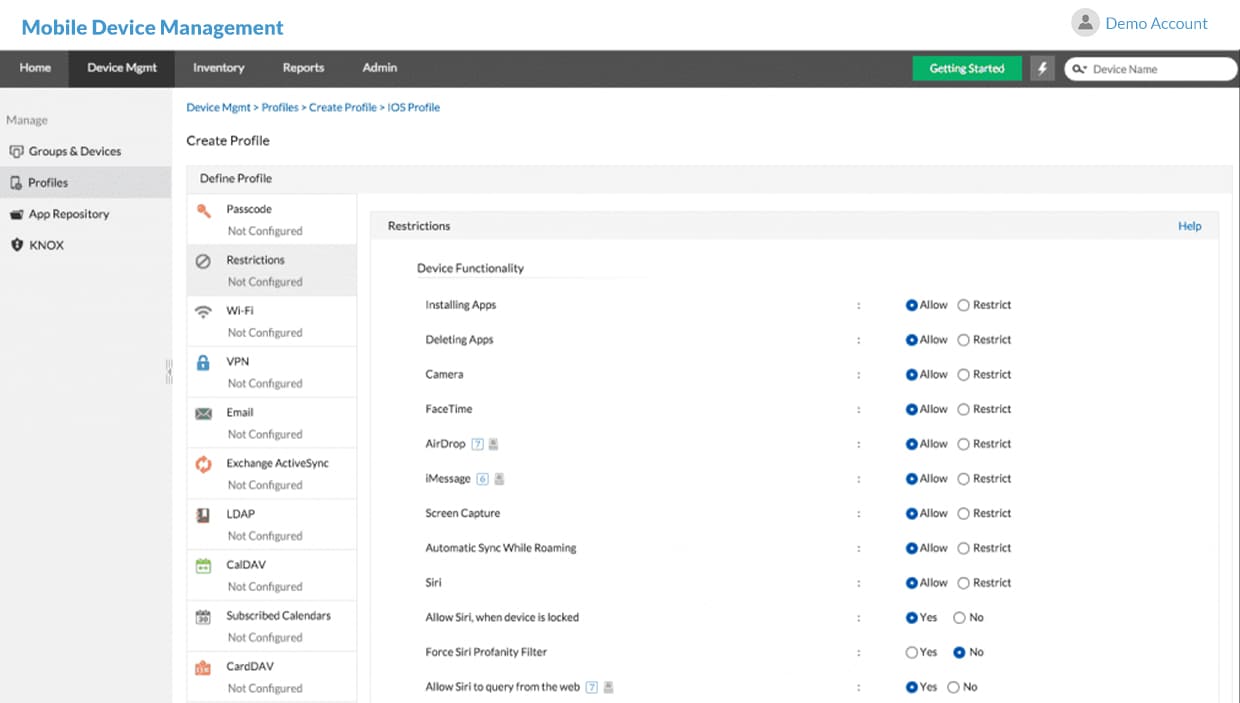The height and width of the screenshot is (703, 1240).
Task: Click the Demo Account user avatar icon
Action: 1084,23
